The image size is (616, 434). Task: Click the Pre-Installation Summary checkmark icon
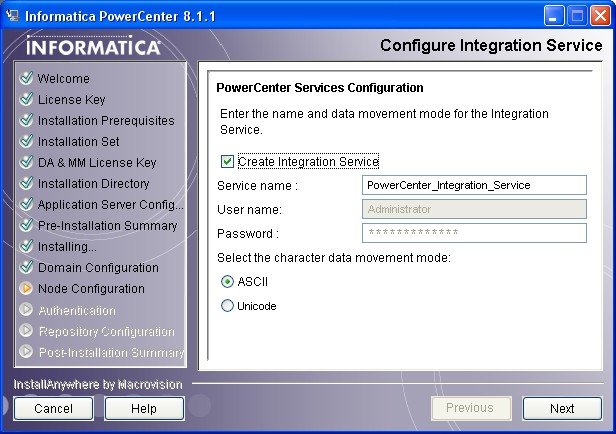click(x=26, y=225)
